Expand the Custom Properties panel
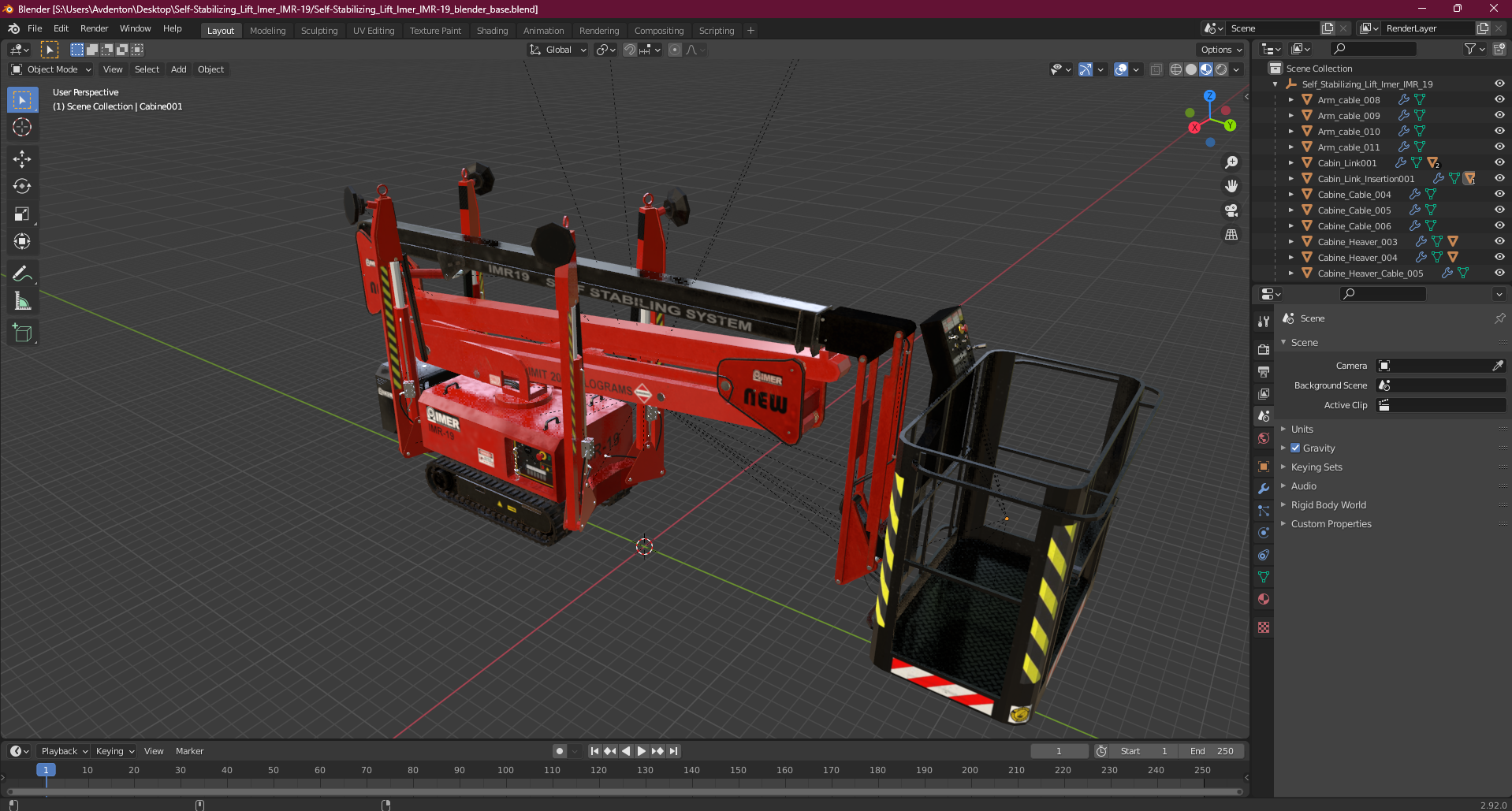 pyautogui.click(x=1331, y=523)
